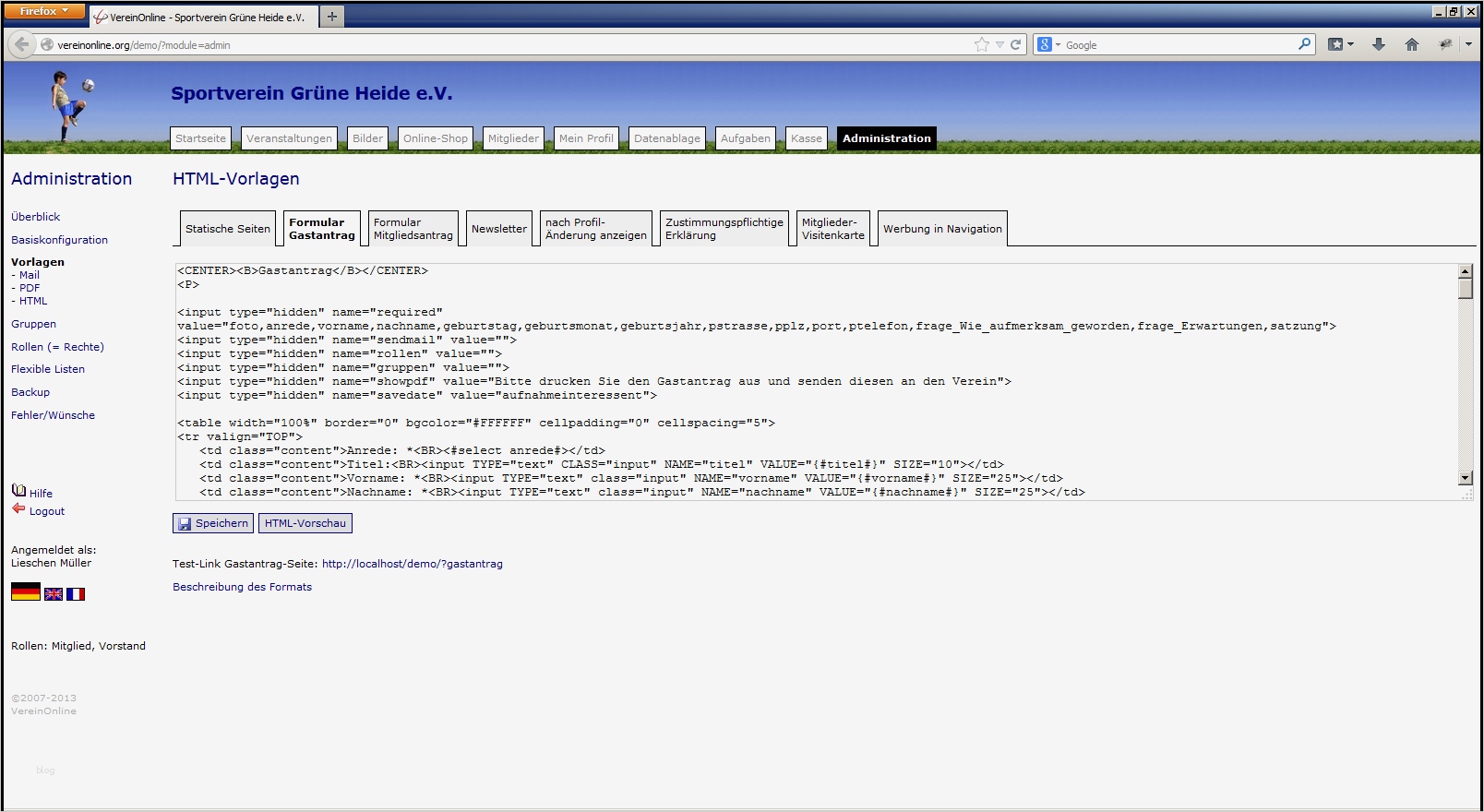Open Rollen (= Rechte) in sidebar

(x=58, y=347)
